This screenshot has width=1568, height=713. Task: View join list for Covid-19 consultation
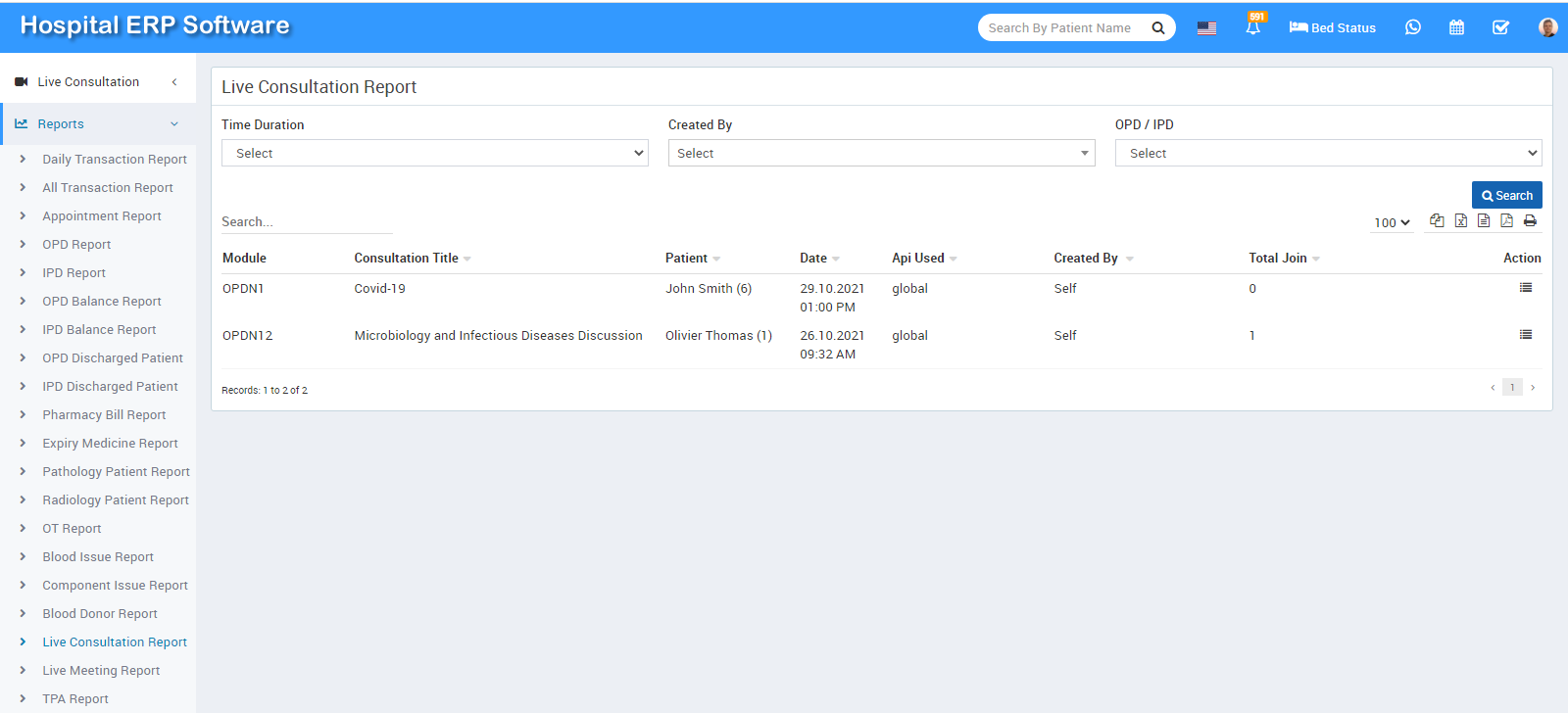pos(1525,288)
